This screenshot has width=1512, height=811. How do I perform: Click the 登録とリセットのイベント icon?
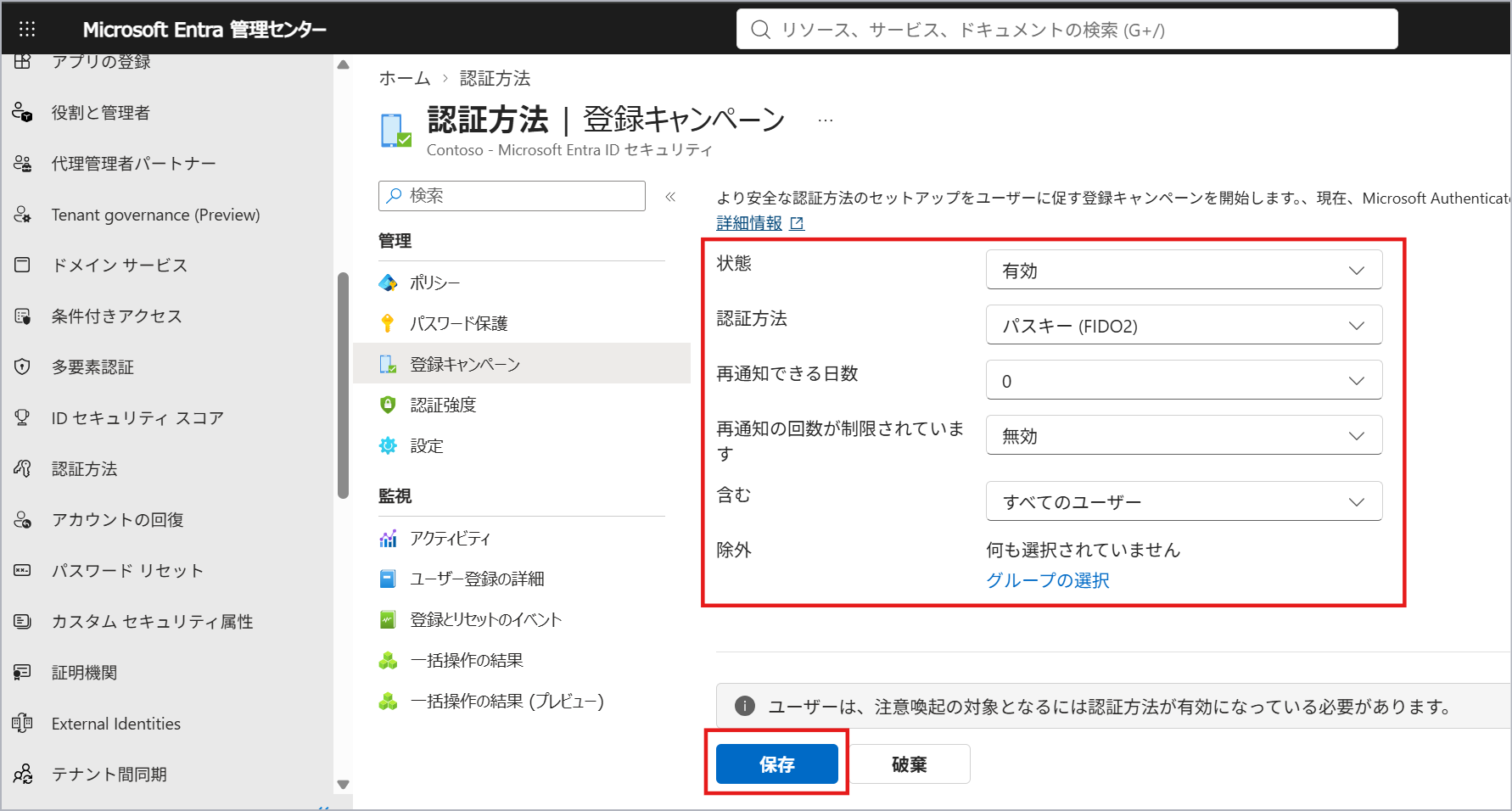[388, 619]
